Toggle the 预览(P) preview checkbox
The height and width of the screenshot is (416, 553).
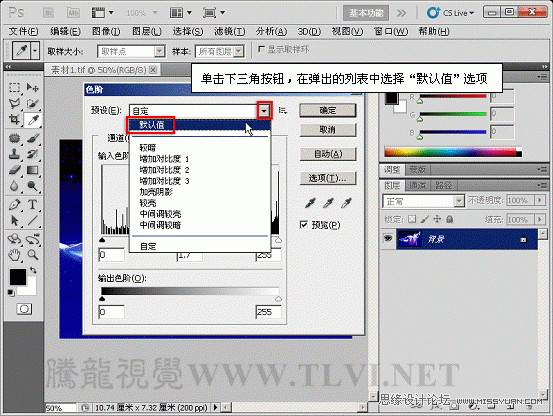coord(304,225)
